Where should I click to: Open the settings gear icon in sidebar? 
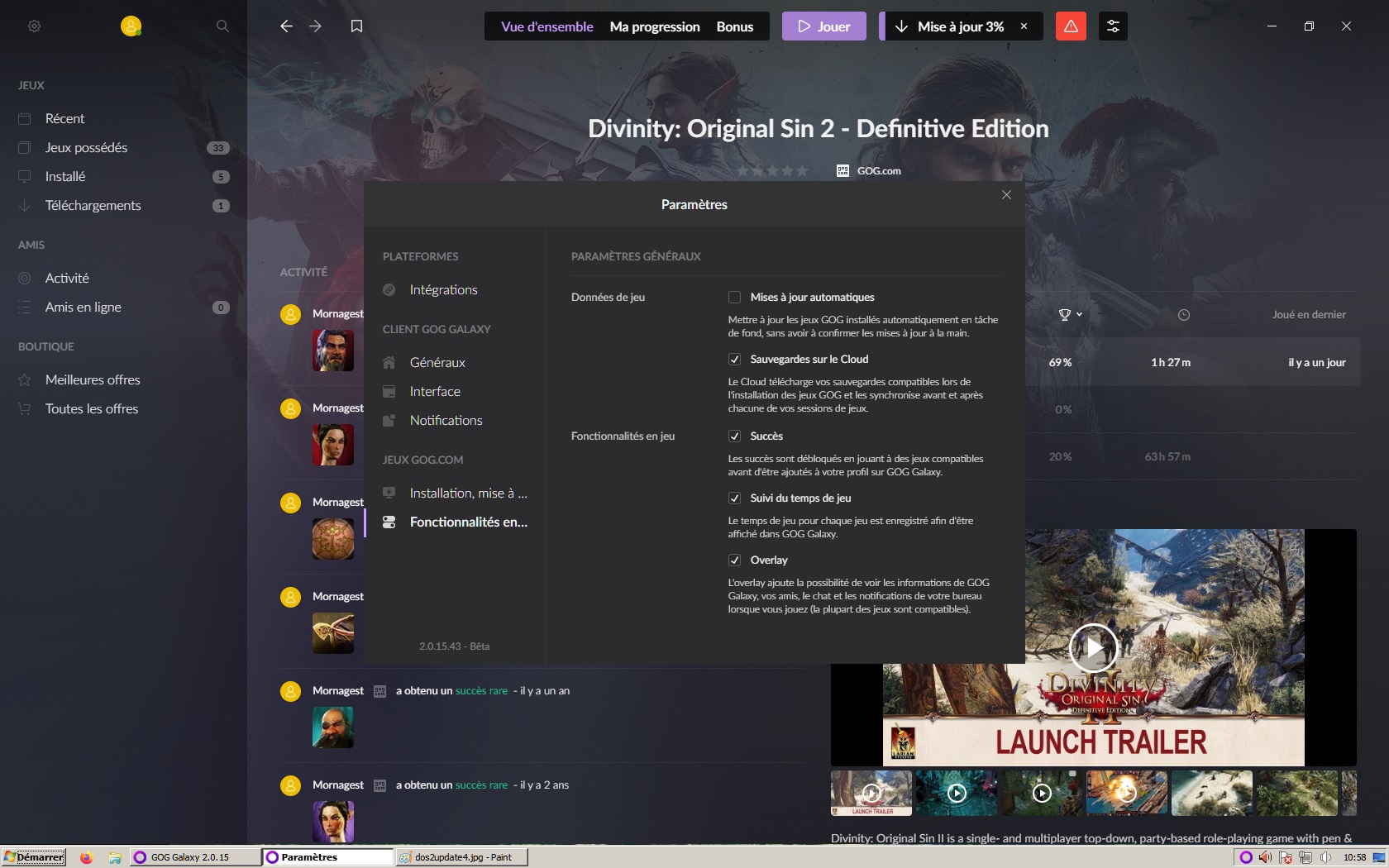[x=34, y=26]
